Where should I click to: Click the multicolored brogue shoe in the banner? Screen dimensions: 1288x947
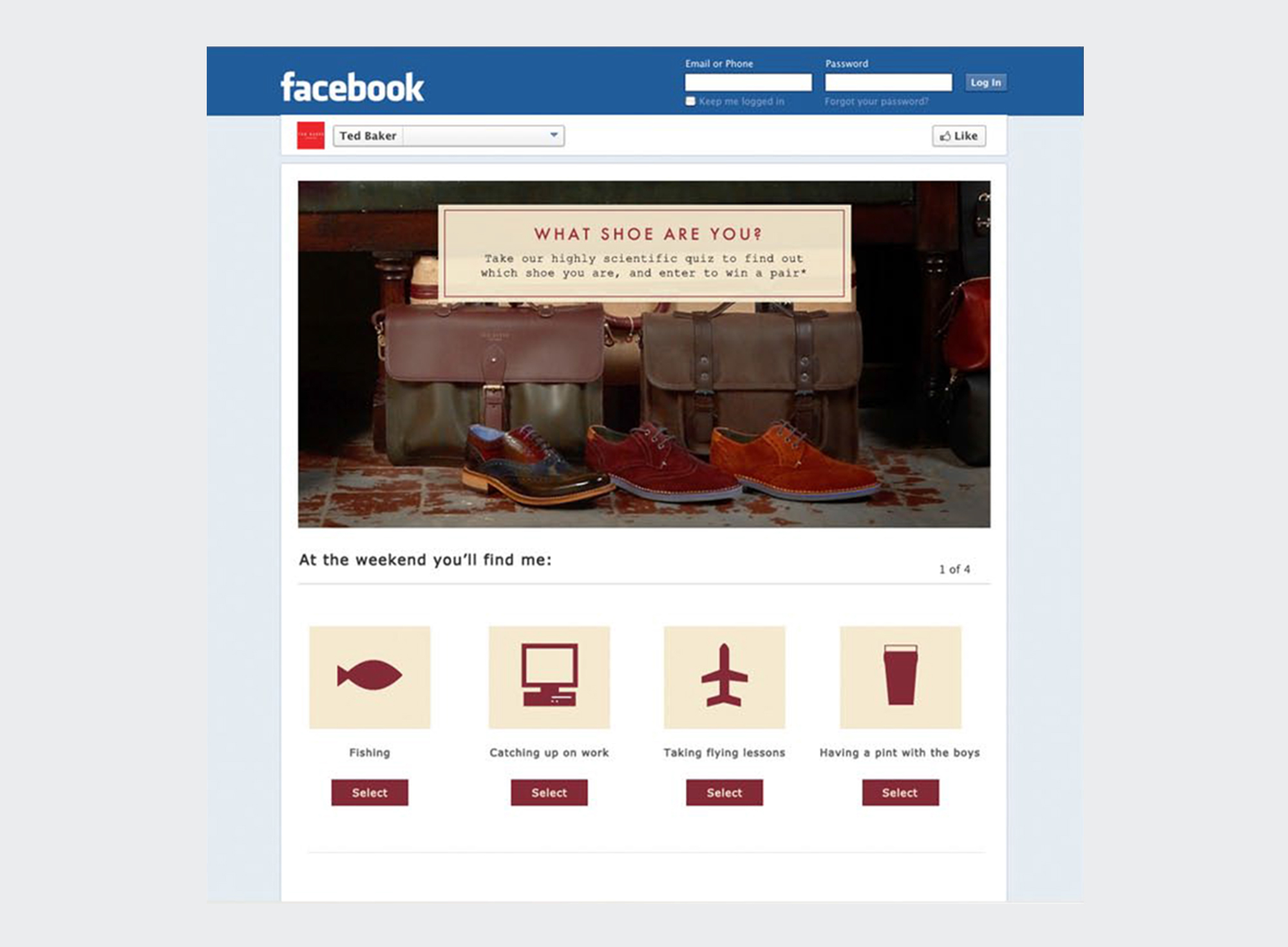tap(535, 464)
